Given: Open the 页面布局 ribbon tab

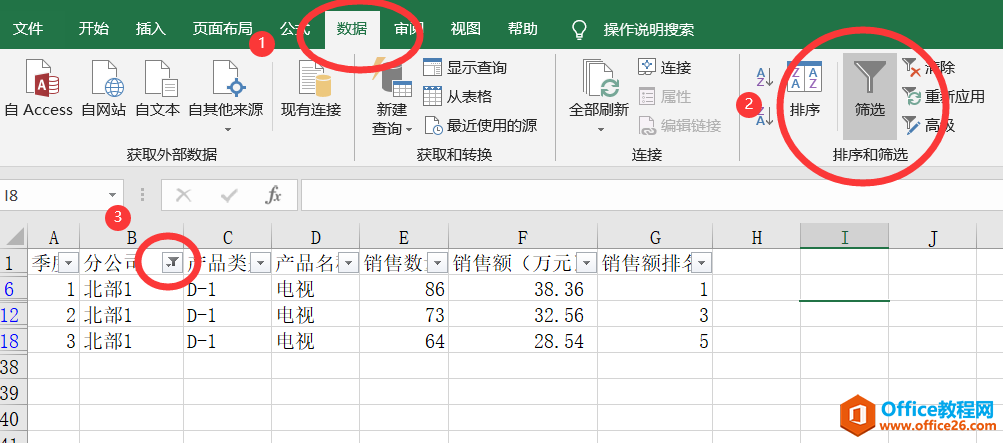Looking at the screenshot, I should point(222,29).
